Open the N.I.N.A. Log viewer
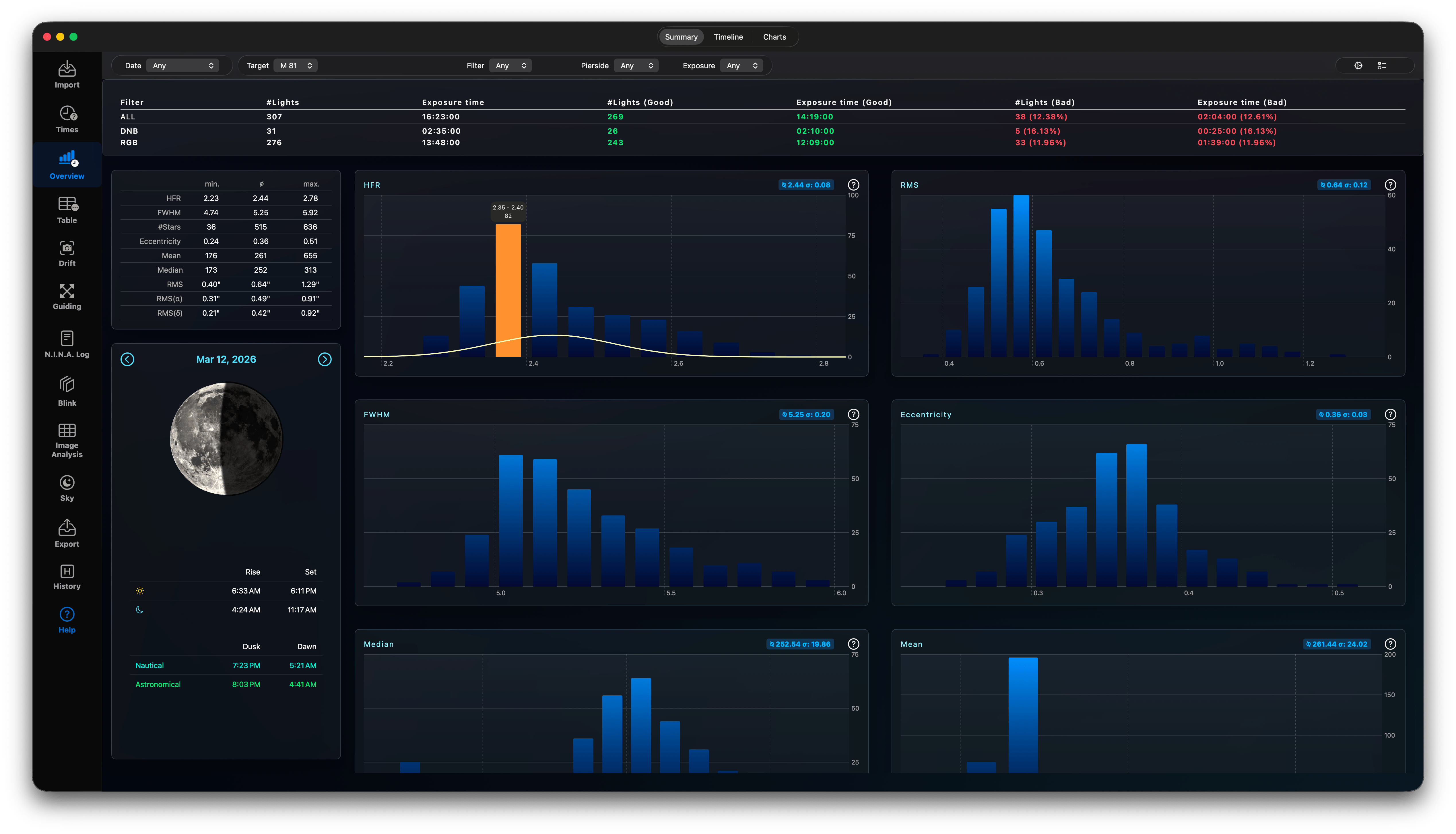The width and height of the screenshot is (1456, 834). coord(67,344)
